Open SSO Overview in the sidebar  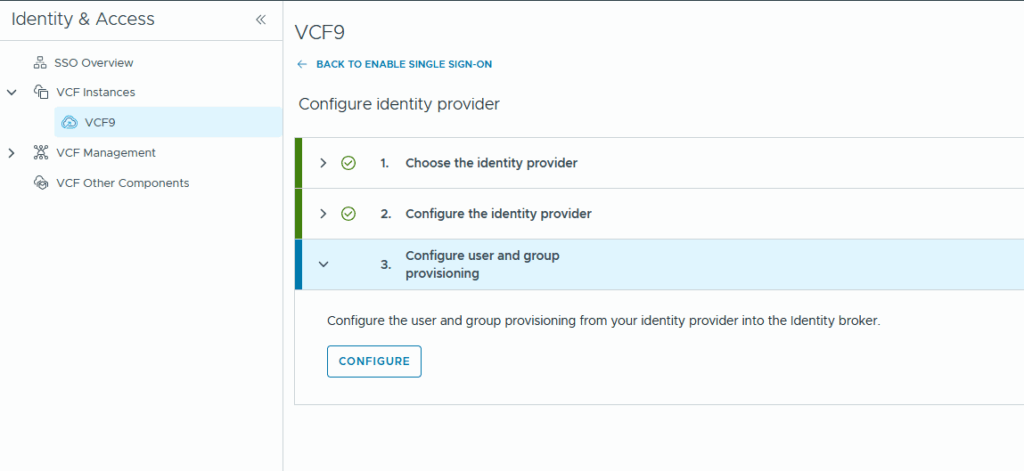point(93,63)
